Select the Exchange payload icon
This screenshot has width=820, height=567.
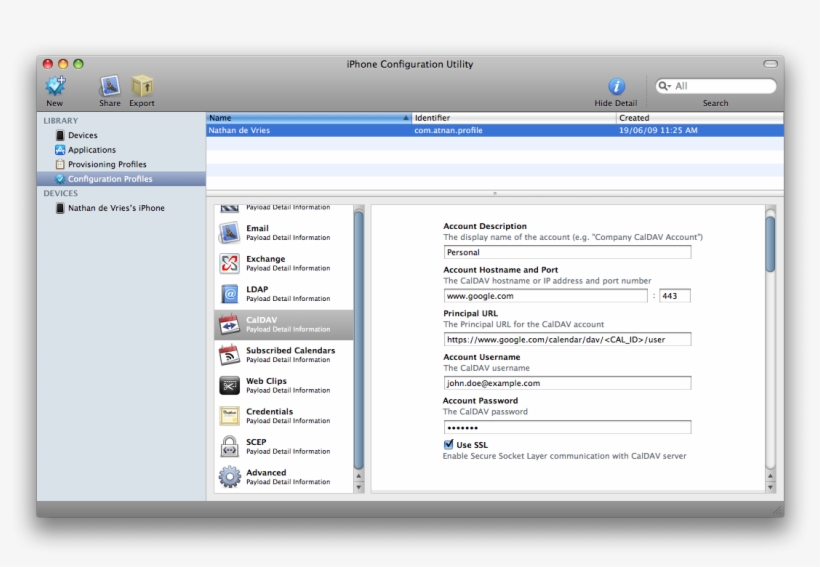[x=229, y=264]
